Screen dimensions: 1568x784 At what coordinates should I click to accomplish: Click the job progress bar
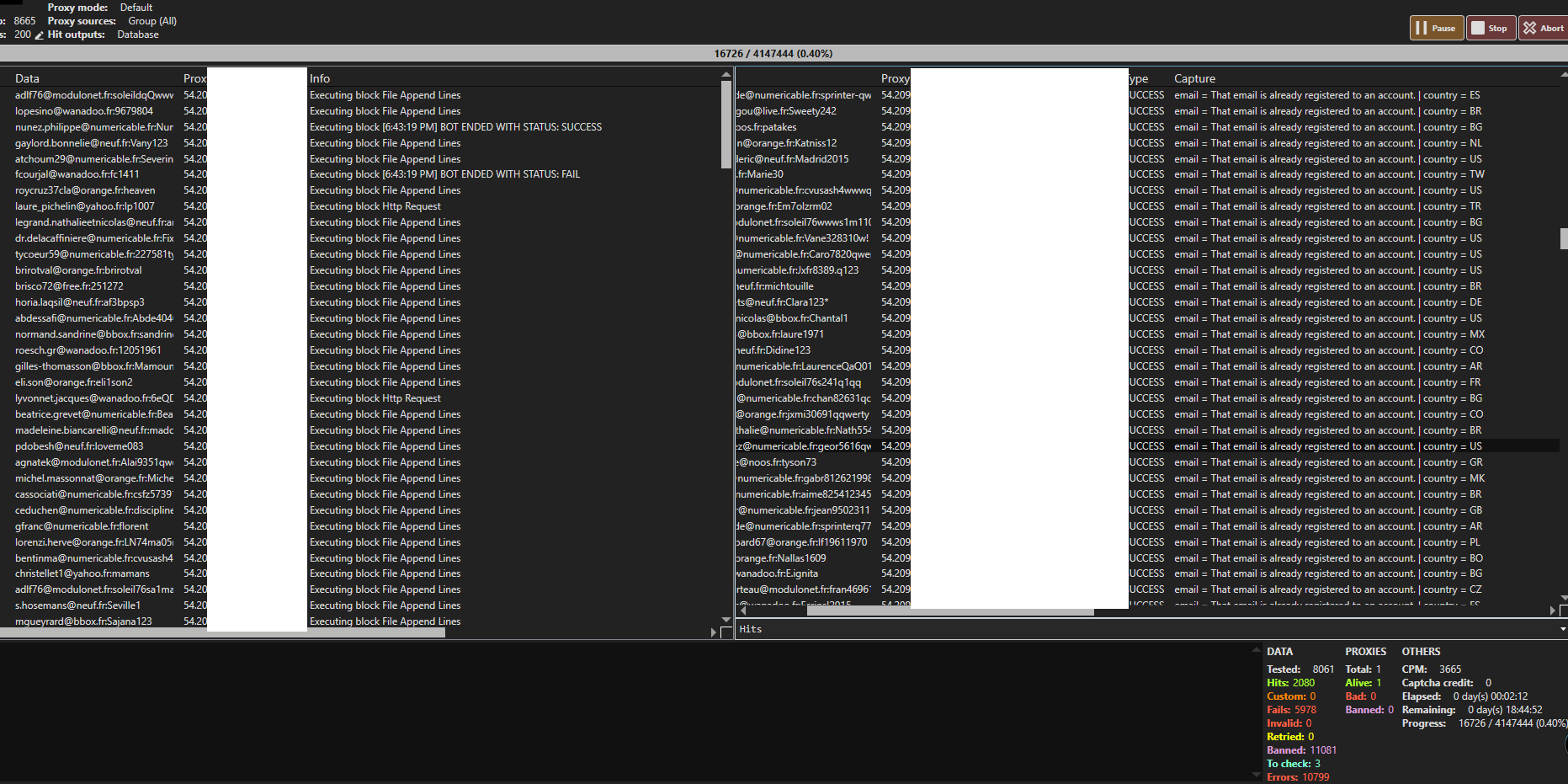(784, 54)
